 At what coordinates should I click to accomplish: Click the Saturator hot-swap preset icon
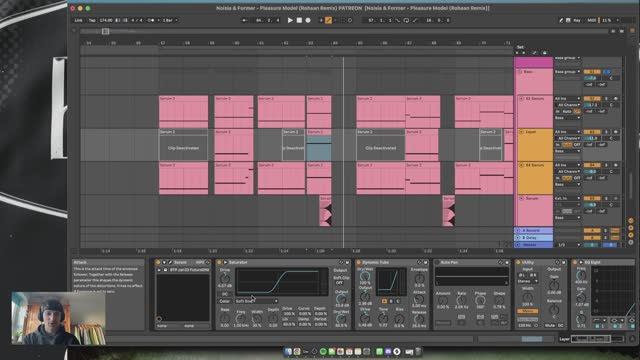point(341,262)
